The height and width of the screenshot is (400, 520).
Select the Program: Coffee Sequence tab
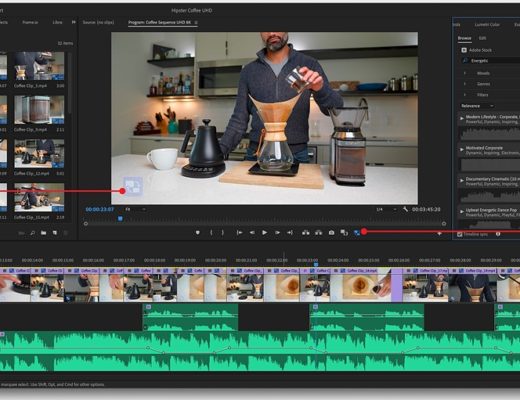(159, 22)
